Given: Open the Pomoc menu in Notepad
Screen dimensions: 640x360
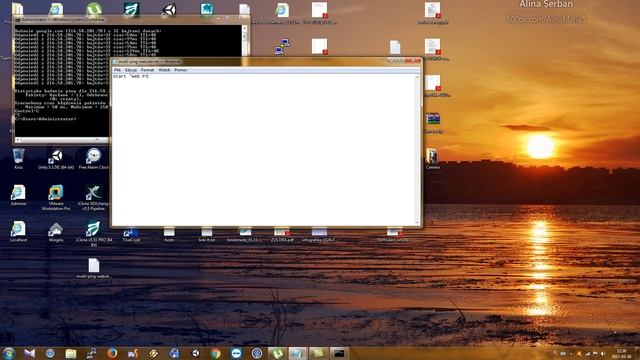Looking at the screenshot, I should pos(180,70).
